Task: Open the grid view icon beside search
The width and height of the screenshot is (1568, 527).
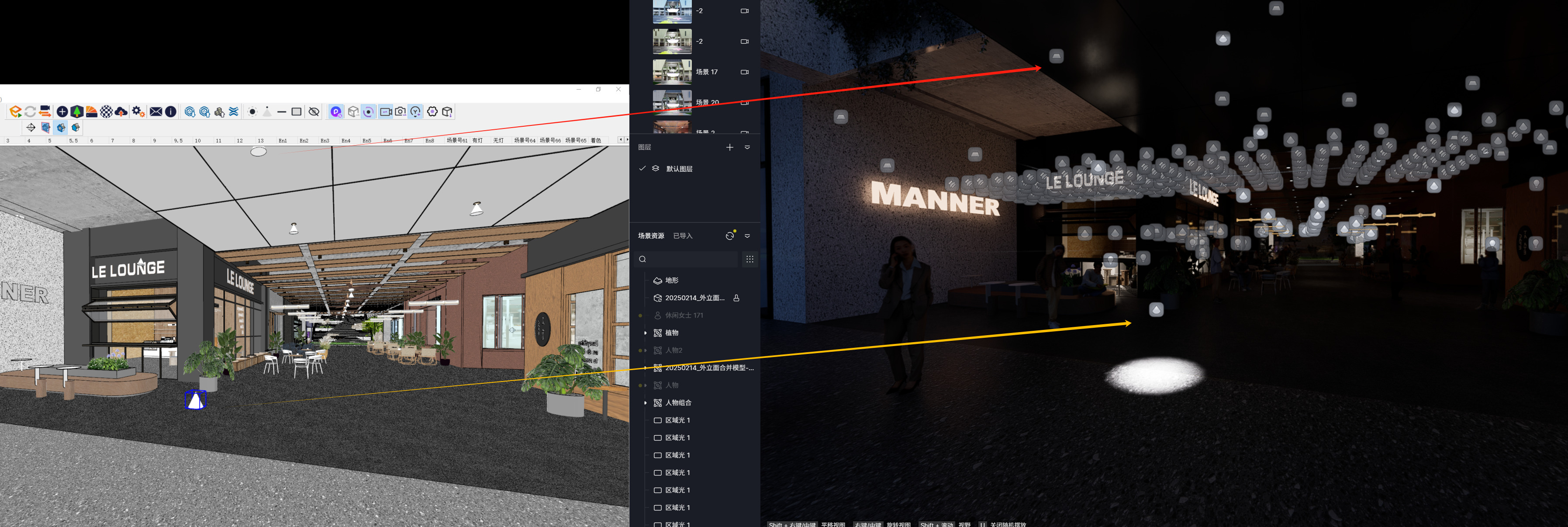Action: [x=749, y=260]
